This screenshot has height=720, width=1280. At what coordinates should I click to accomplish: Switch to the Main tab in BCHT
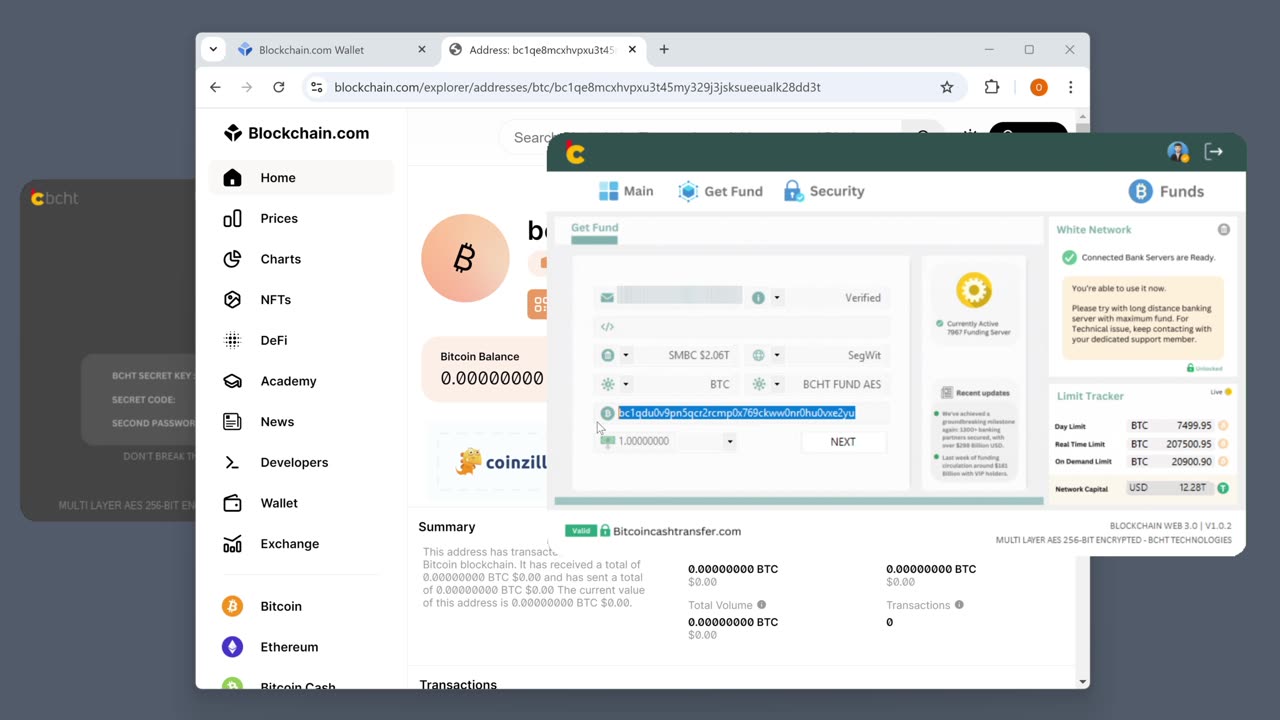pos(626,191)
